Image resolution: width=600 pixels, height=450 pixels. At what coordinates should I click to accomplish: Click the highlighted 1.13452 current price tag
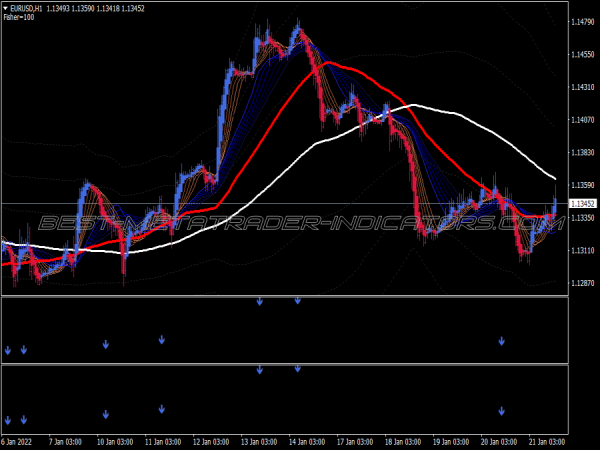[583, 204]
